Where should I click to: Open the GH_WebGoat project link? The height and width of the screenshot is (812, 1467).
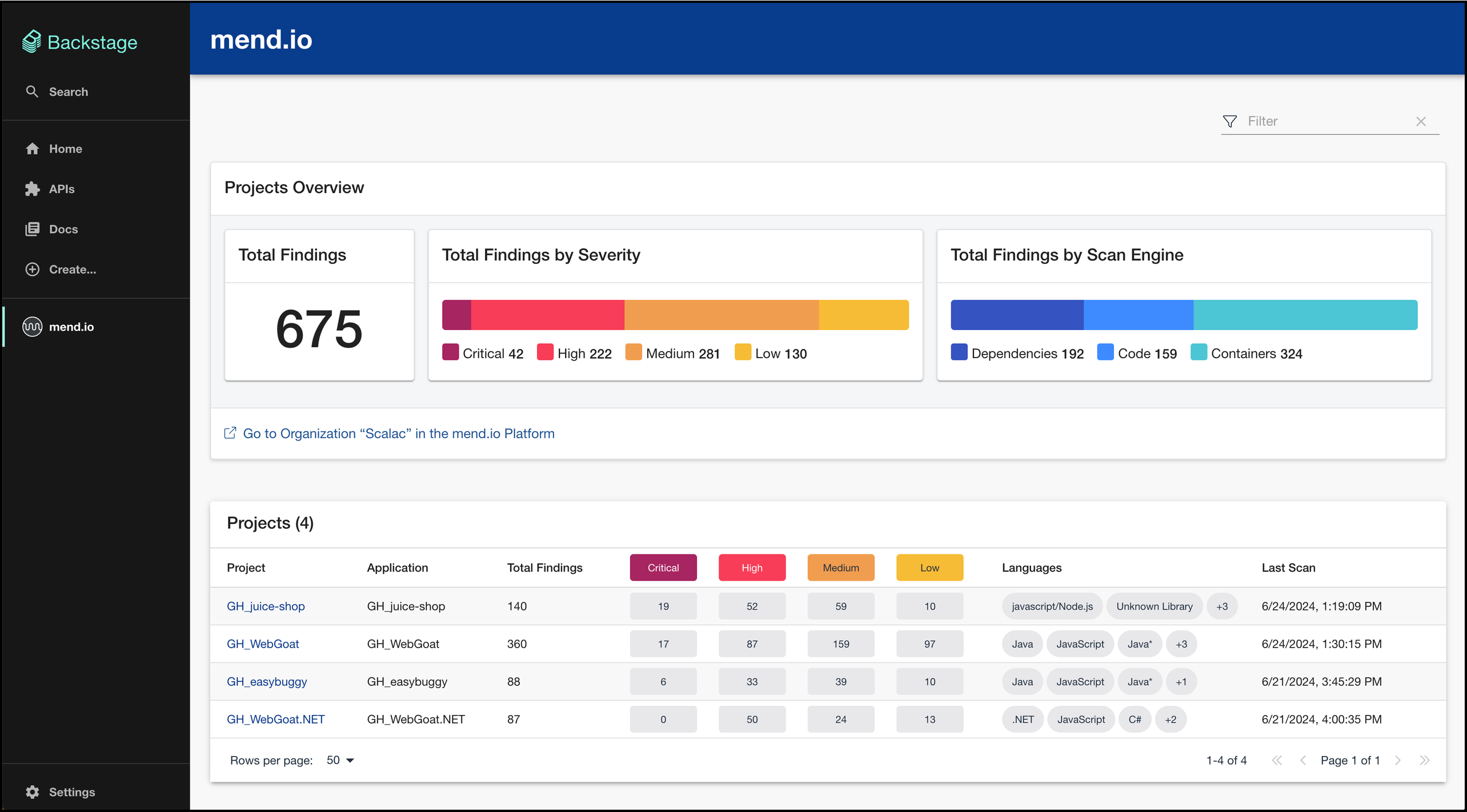[x=263, y=644]
